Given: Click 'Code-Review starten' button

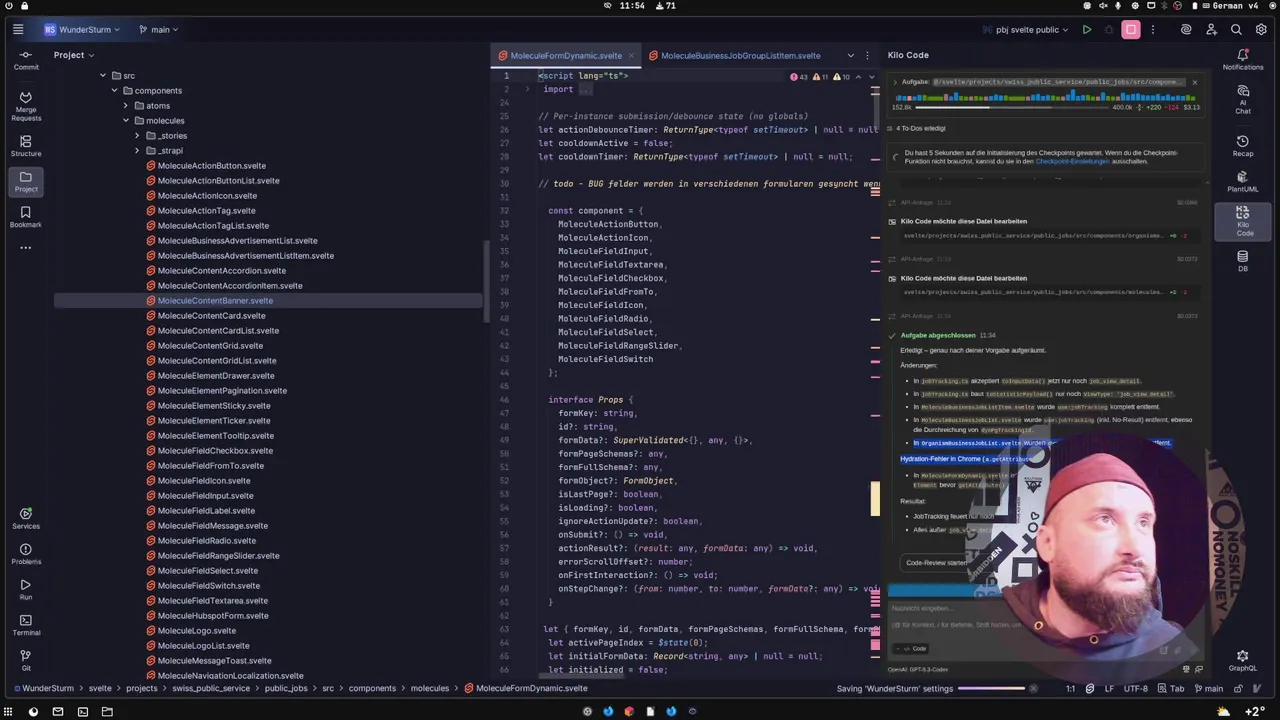Looking at the screenshot, I should (x=937, y=563).
